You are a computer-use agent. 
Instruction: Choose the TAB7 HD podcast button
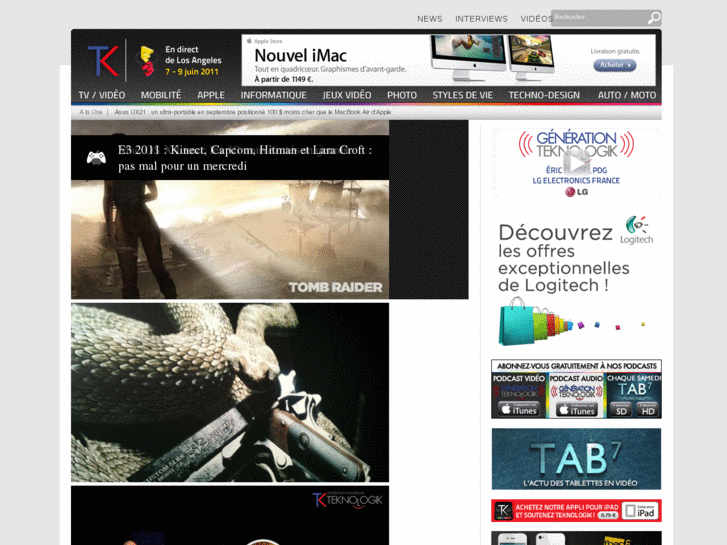(647, 410)
